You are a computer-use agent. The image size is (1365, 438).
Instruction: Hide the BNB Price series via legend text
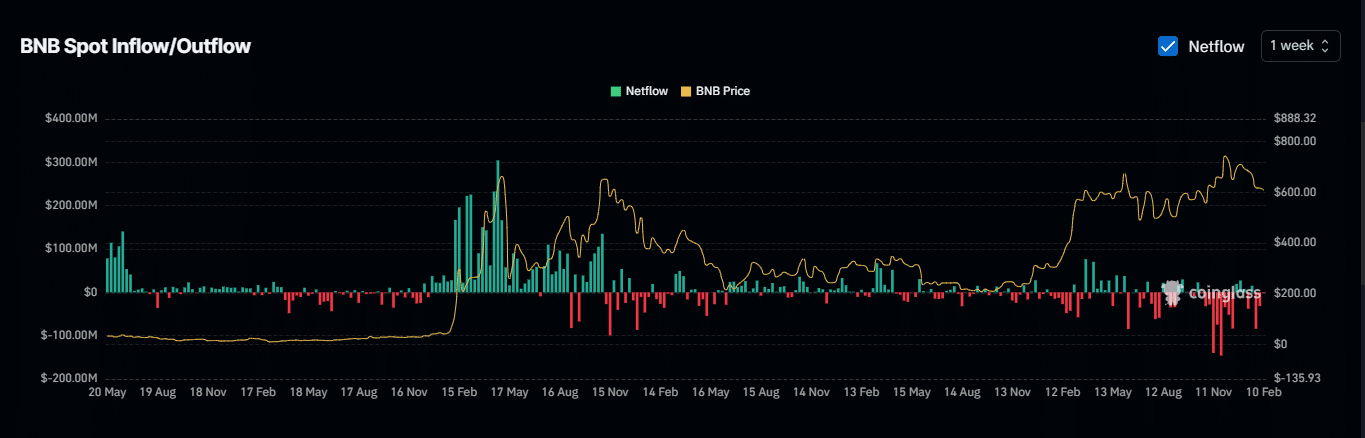click(722, 91)
